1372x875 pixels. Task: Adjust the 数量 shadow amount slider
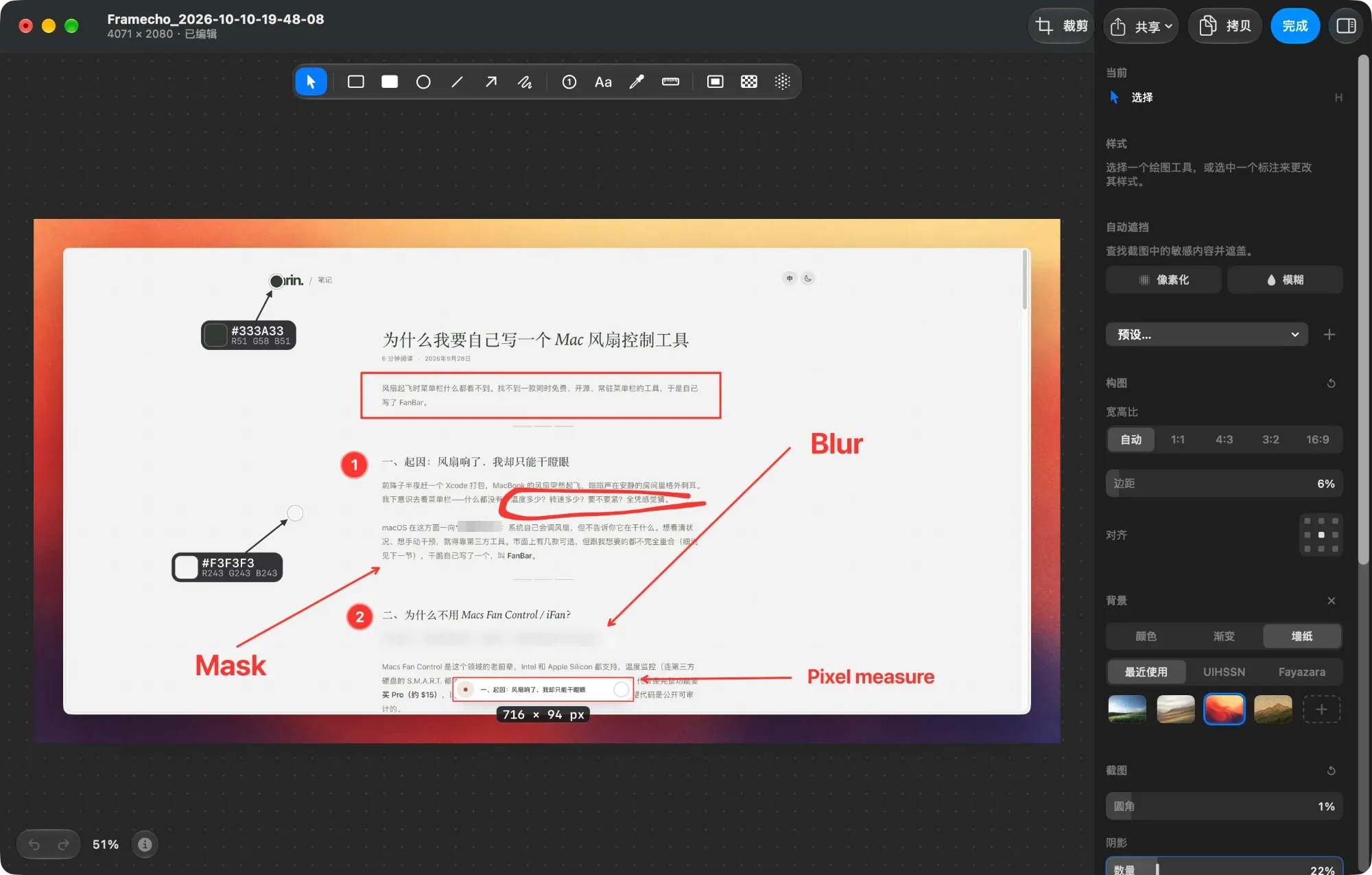pos(1224,867)
